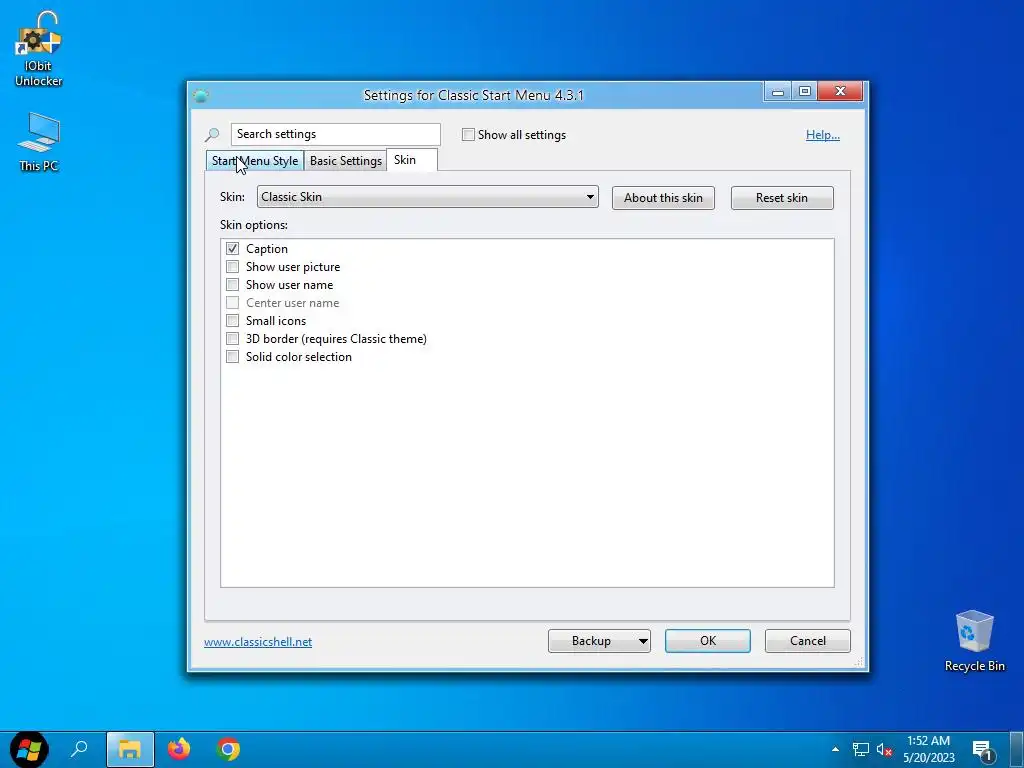The image size is (1024, 768).
Task: Enable Solid color selection option
Action: click(232, 357)
